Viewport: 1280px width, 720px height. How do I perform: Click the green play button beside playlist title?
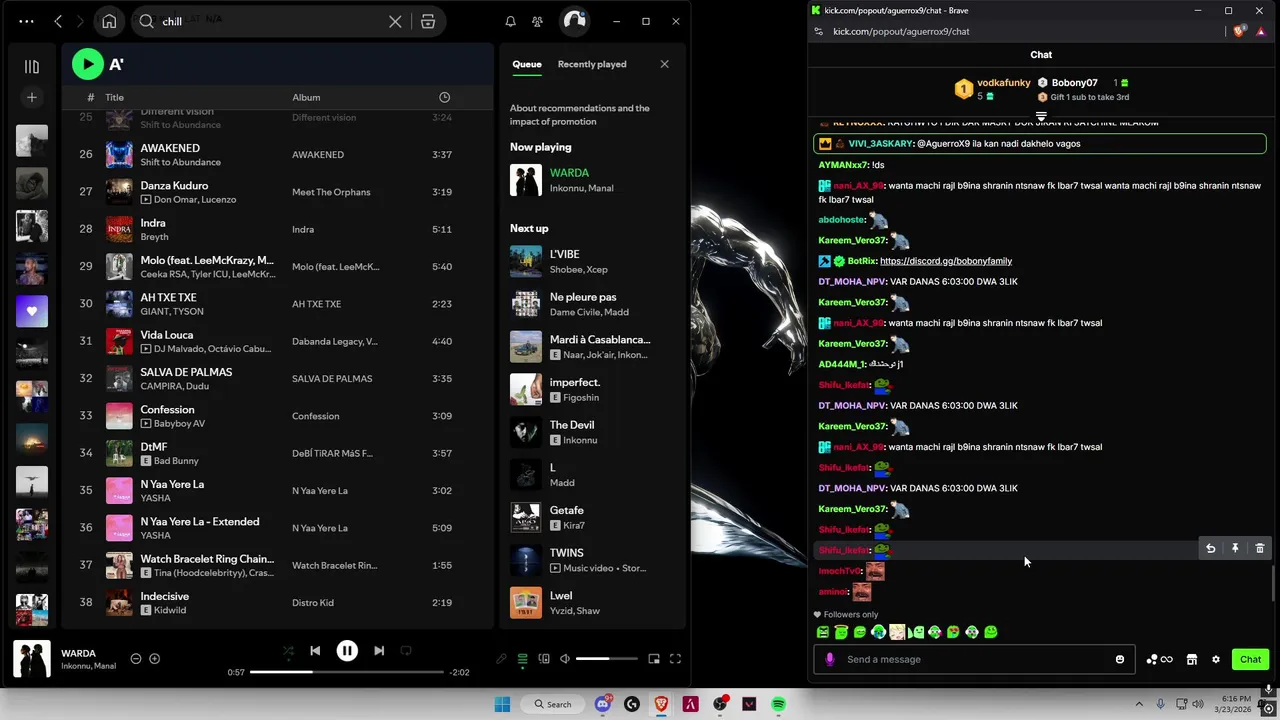[x=88, y=64]
